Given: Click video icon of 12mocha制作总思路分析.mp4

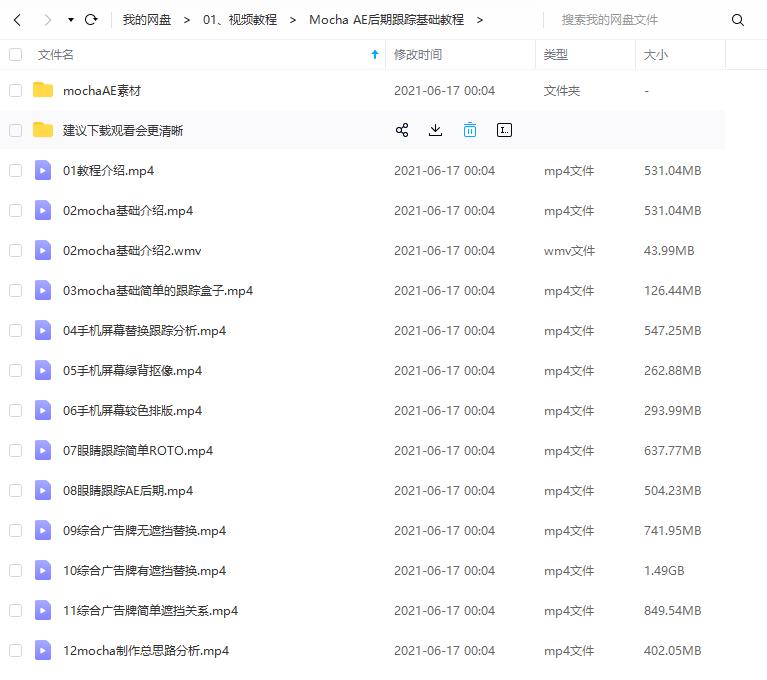Looking at the screenshot, I should (x=43, y=650).
